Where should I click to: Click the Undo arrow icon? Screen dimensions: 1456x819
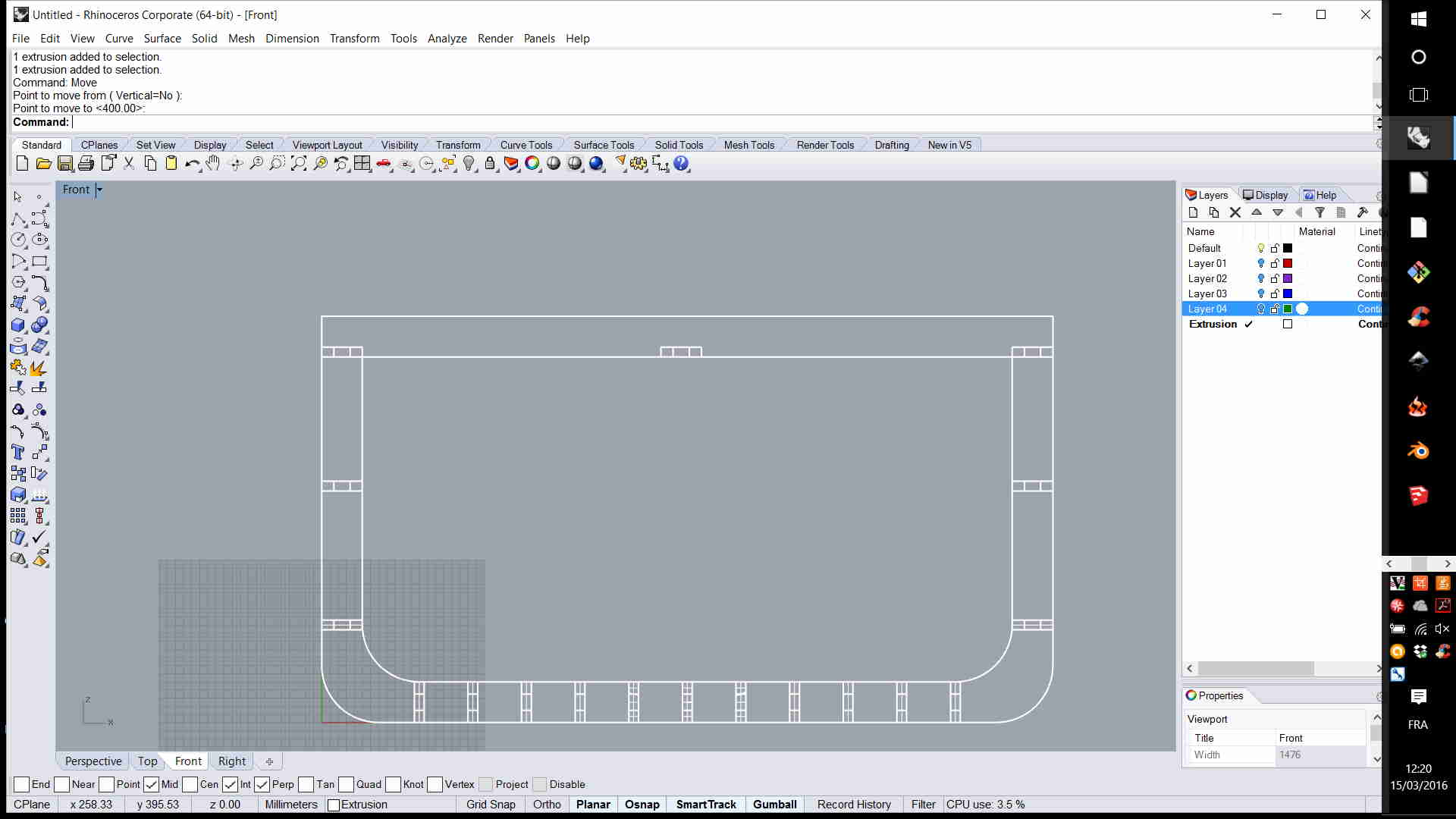tap(191, 164)
